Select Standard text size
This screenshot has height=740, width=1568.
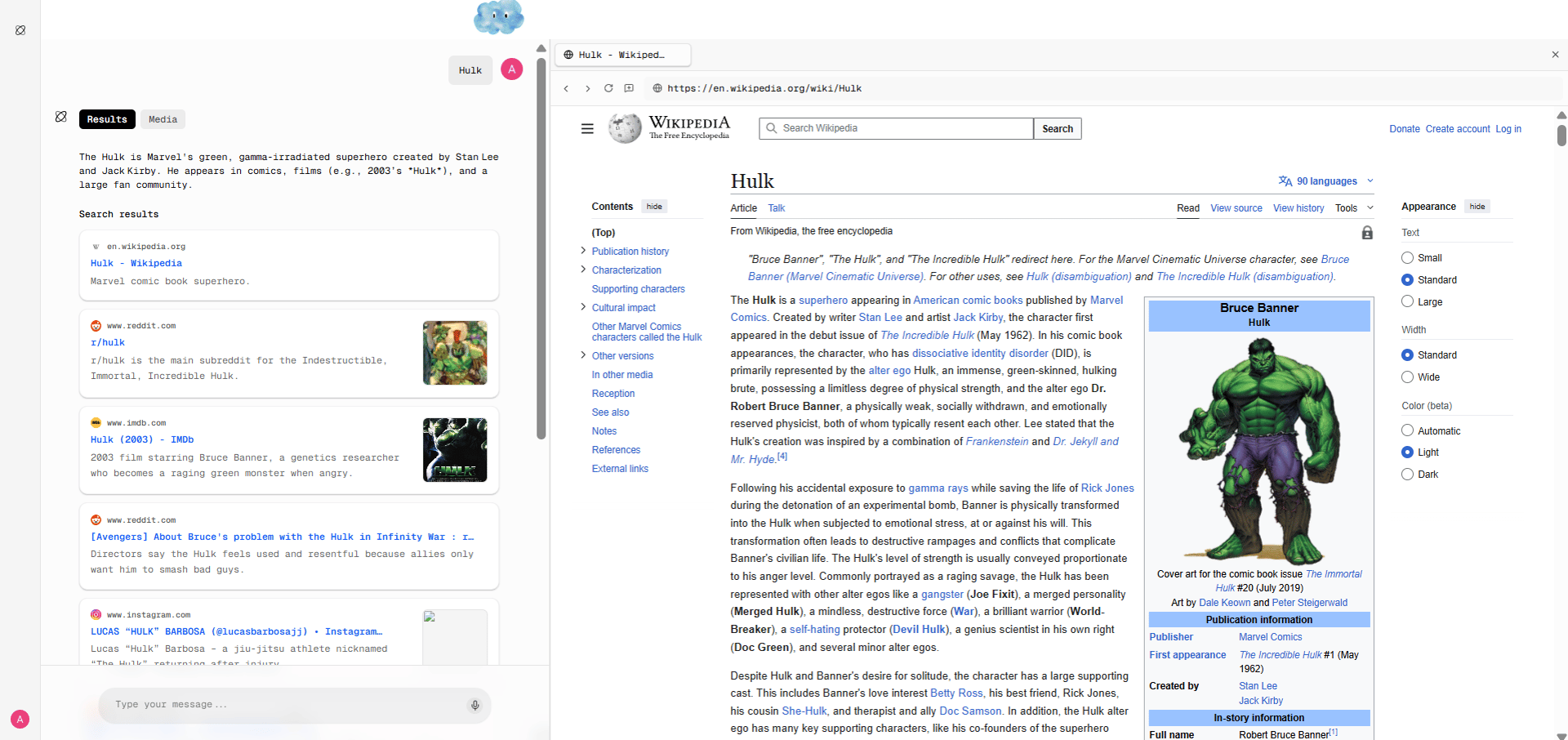[1407, 280]
